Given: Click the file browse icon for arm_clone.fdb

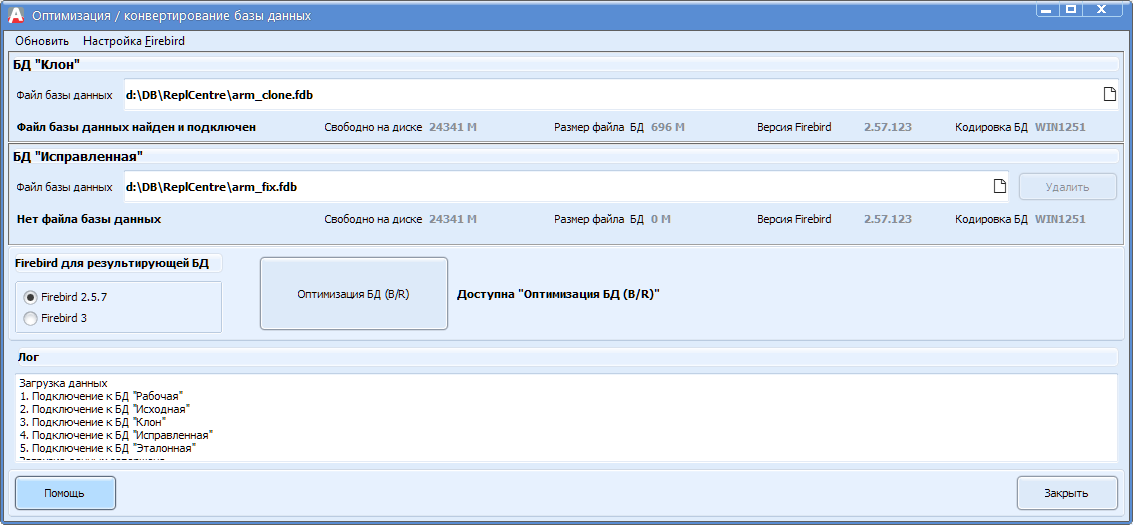Looking at the screenshot, I should click(1109, 95).
